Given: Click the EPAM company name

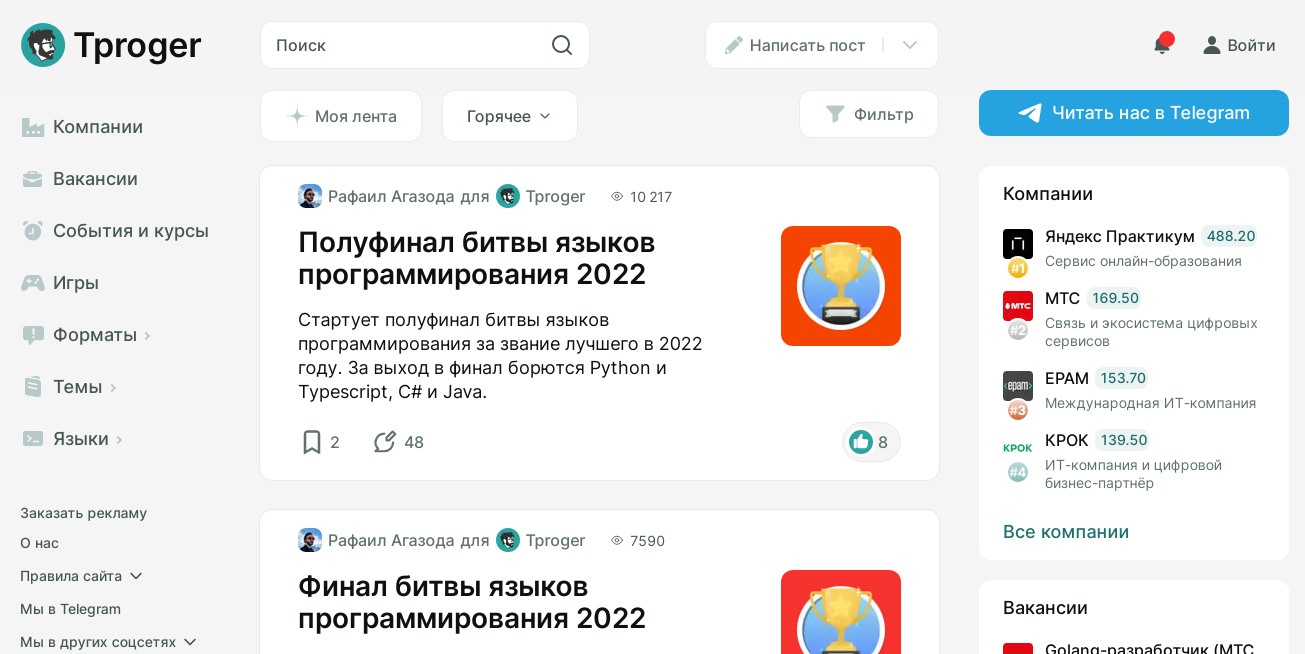Looking at the screenshot, I should [1067, 378].
